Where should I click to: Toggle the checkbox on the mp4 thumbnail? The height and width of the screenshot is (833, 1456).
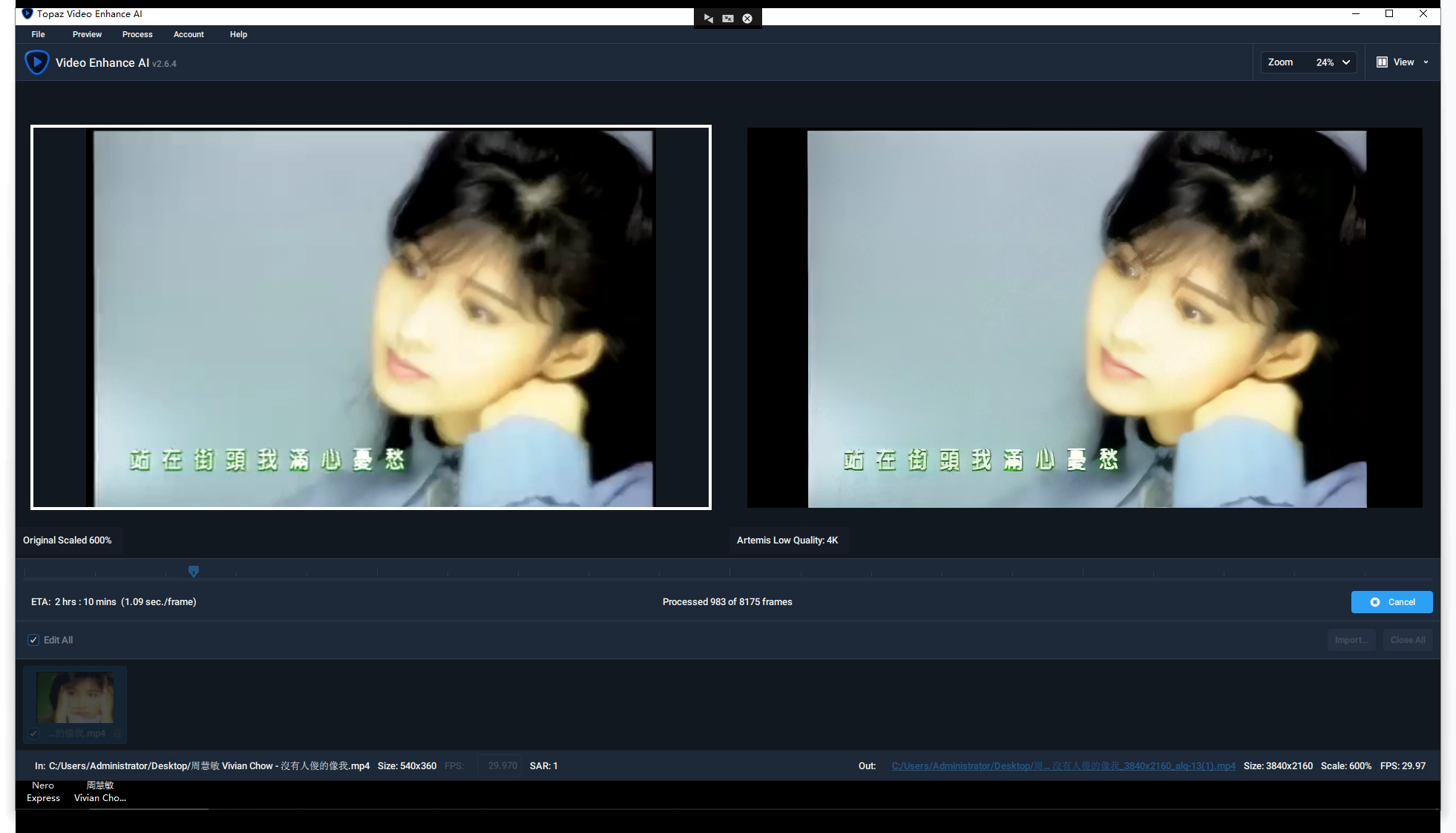[33, 734]
